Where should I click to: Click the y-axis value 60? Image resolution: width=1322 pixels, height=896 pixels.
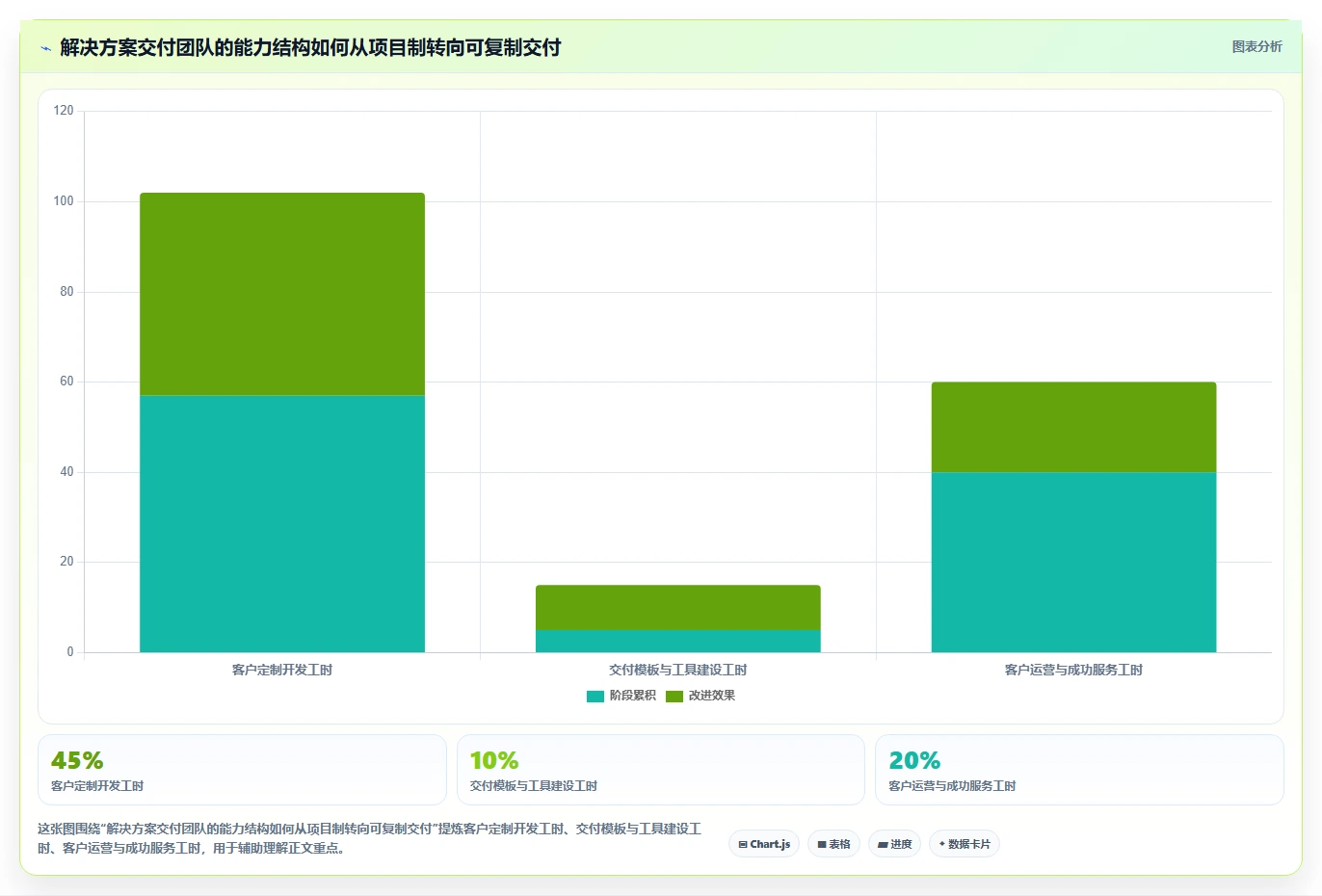point(66,382)
